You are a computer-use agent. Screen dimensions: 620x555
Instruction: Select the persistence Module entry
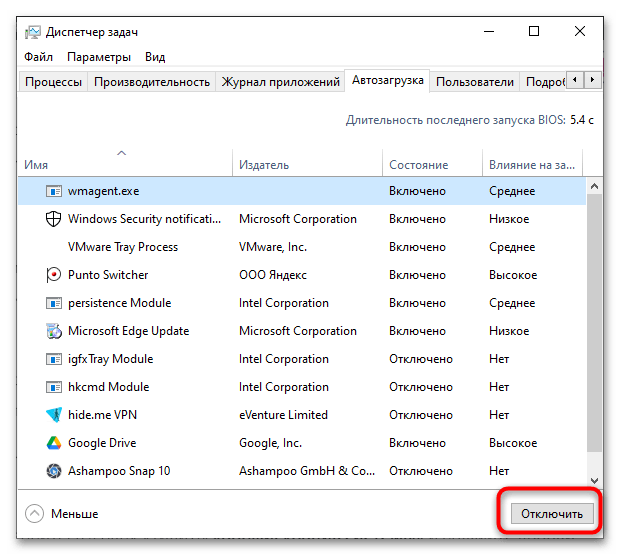pos(302,303)
